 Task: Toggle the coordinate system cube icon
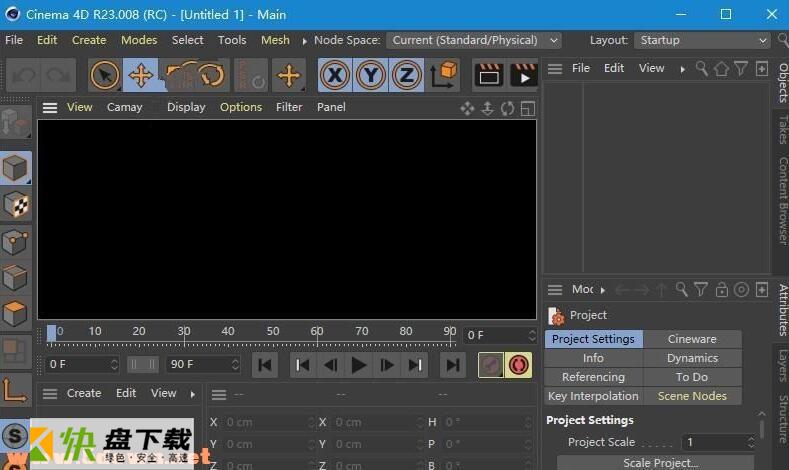pos(443,75)
